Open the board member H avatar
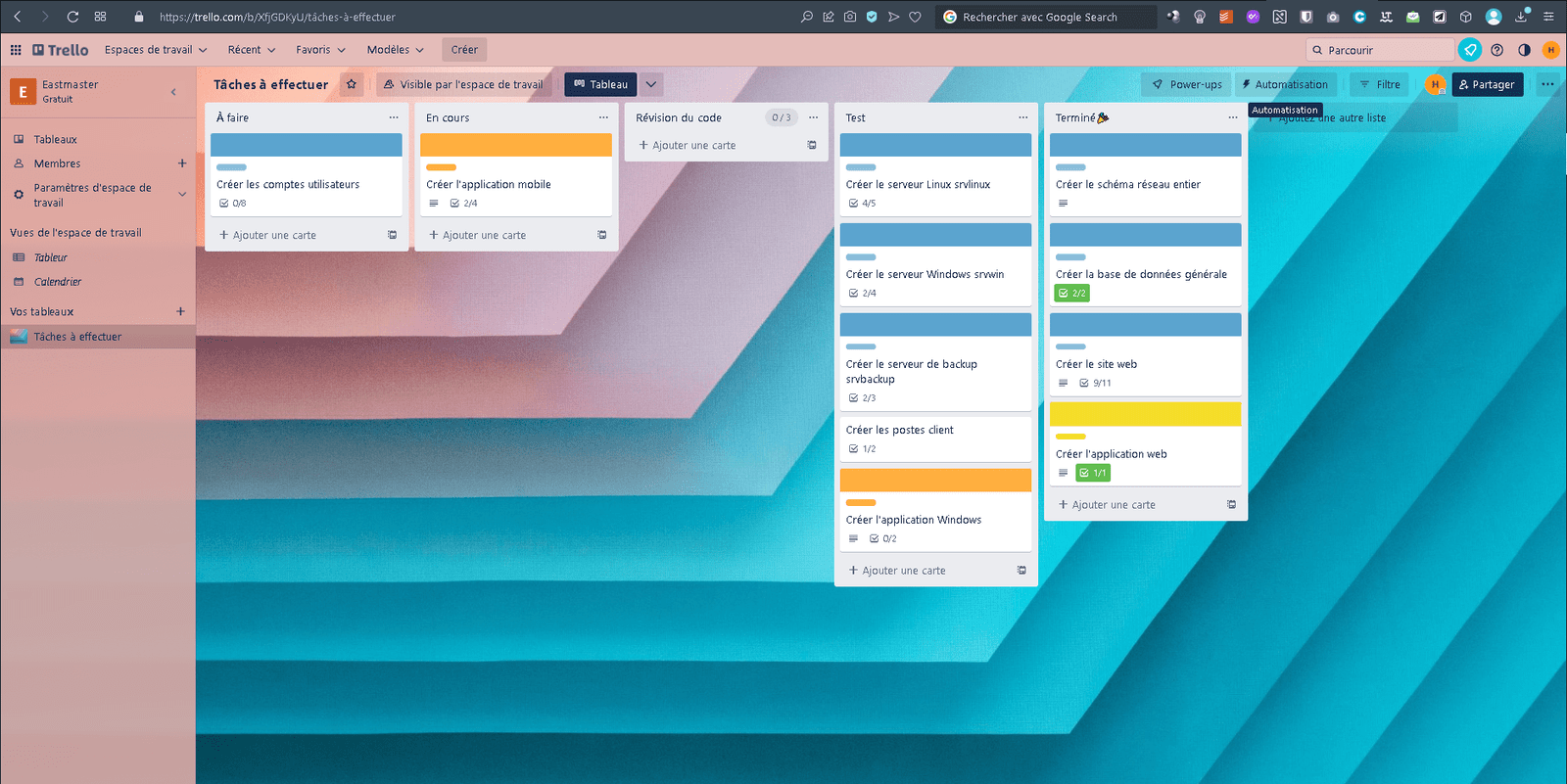 (x=1436, y=84)
